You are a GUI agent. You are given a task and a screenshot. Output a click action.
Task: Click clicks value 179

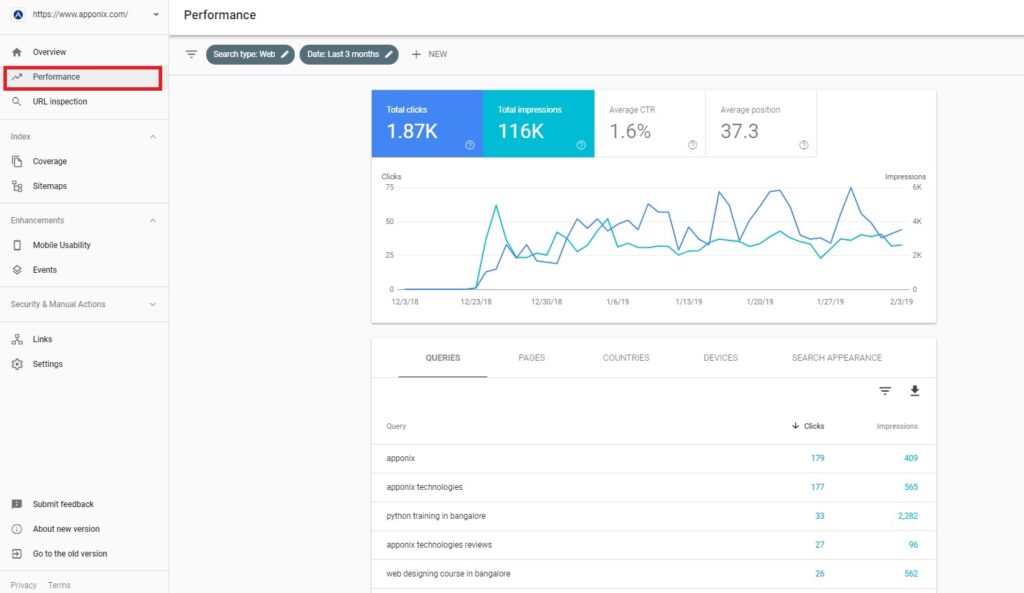[817, 458]
